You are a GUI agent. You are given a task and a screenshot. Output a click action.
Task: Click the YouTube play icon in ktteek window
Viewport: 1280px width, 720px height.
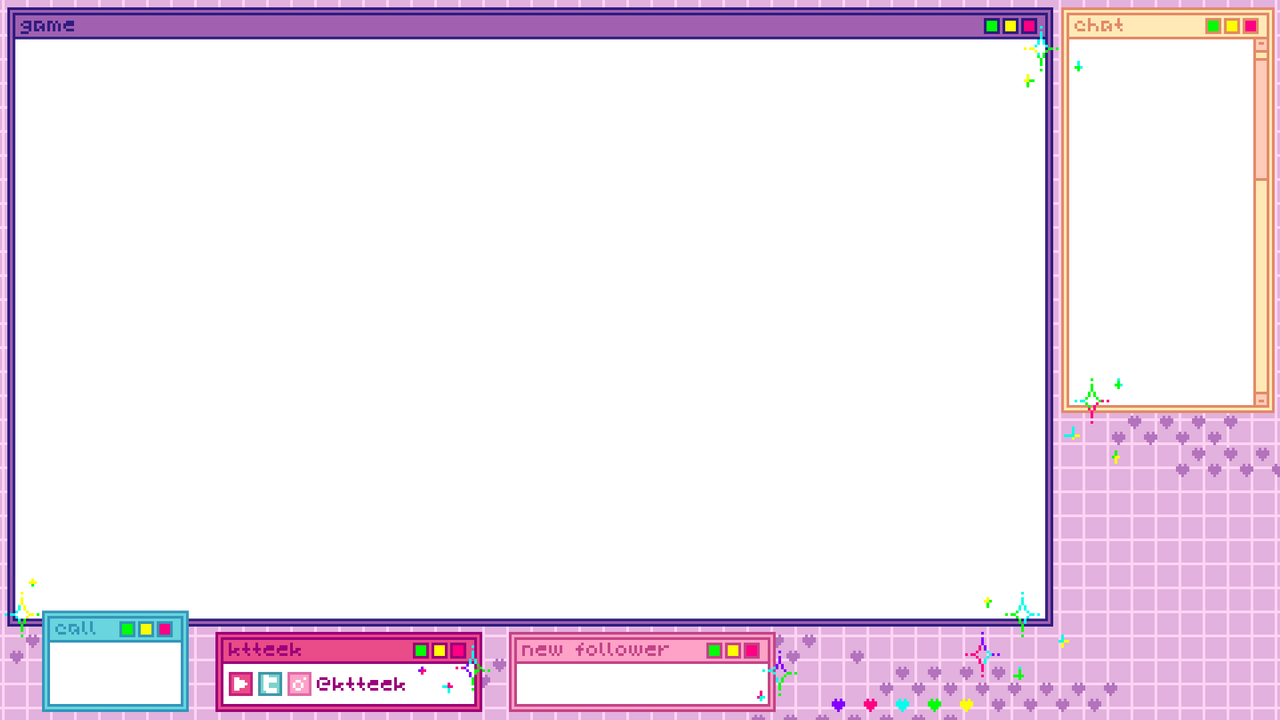coord(240,684)
